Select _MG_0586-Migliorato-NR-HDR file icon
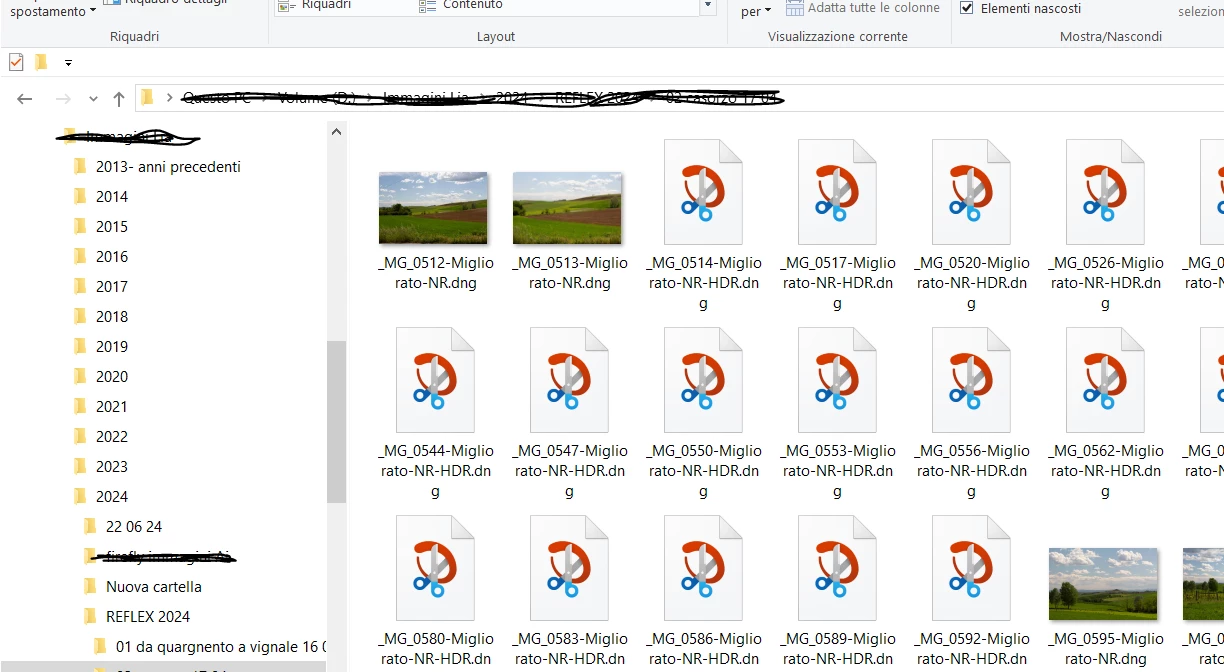The width and height of the screenshot is (1224, 672). [x=703, y=568]
